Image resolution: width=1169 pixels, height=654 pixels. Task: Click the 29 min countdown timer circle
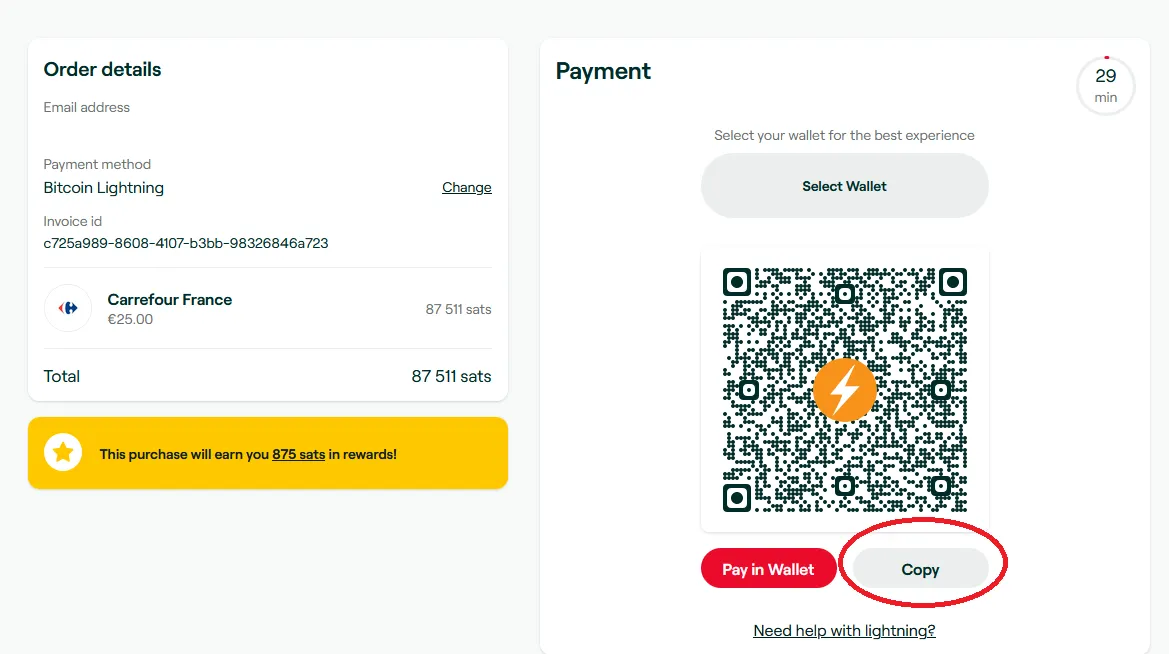pyautogui.click(x=1106, y=86)
